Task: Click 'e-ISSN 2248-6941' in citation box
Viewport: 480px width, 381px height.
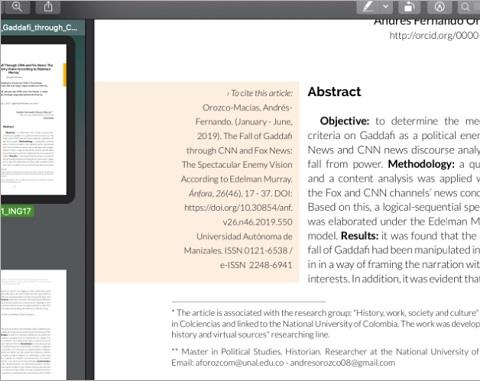Action: click(x=256, y=265)
